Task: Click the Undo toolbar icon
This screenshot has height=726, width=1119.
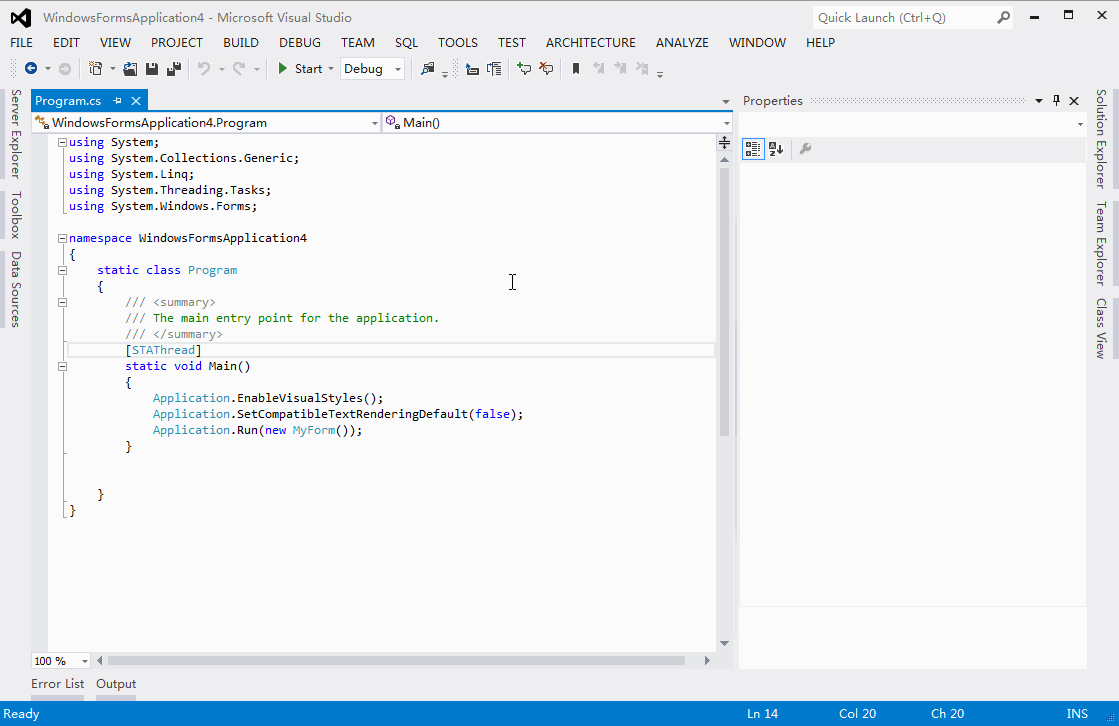Action: point(204,68)
